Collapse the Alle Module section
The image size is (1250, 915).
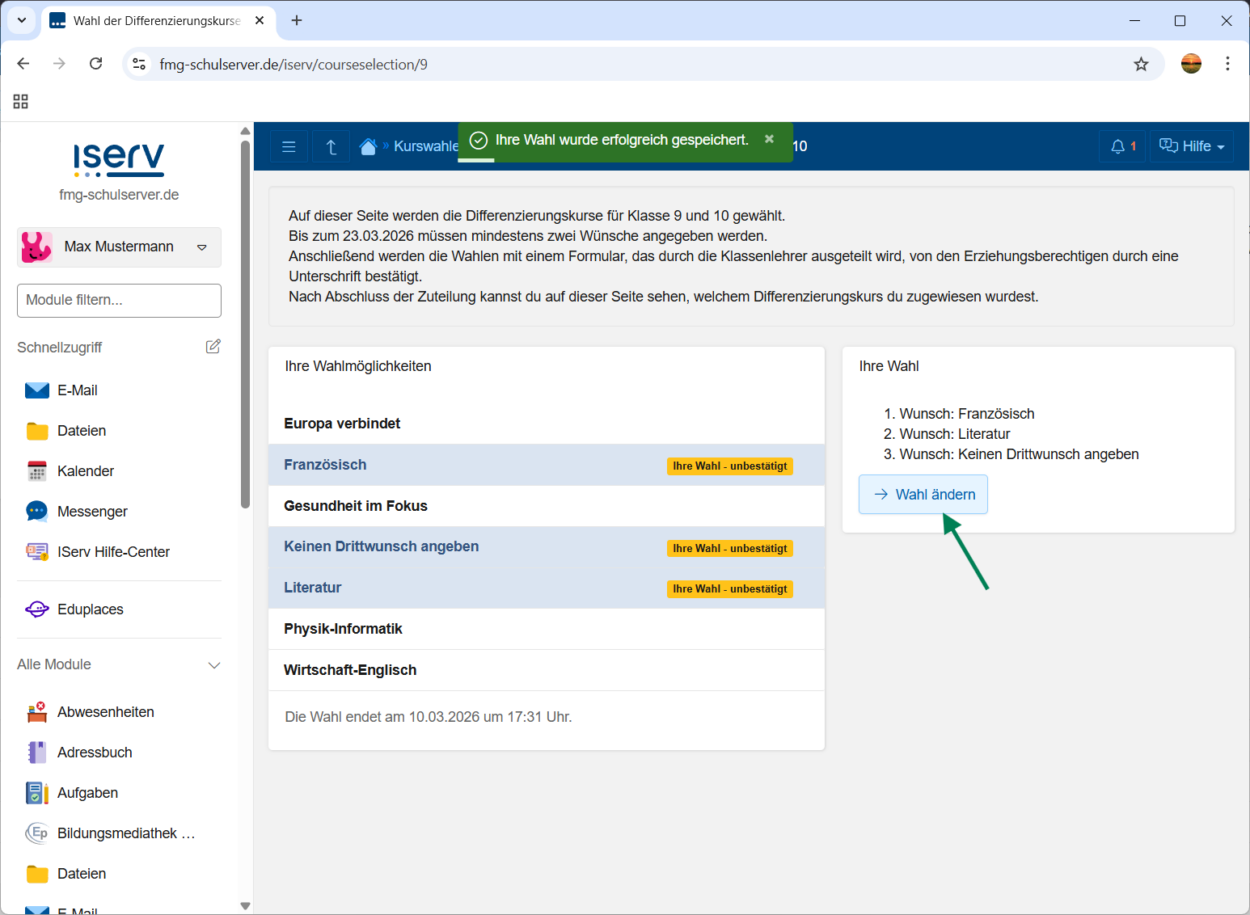pos(213,665)
